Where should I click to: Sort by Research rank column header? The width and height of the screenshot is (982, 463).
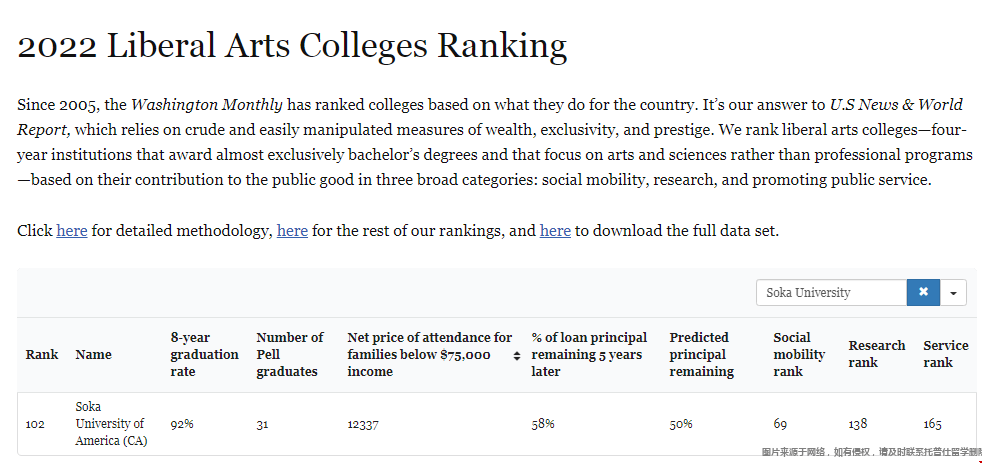876,354
